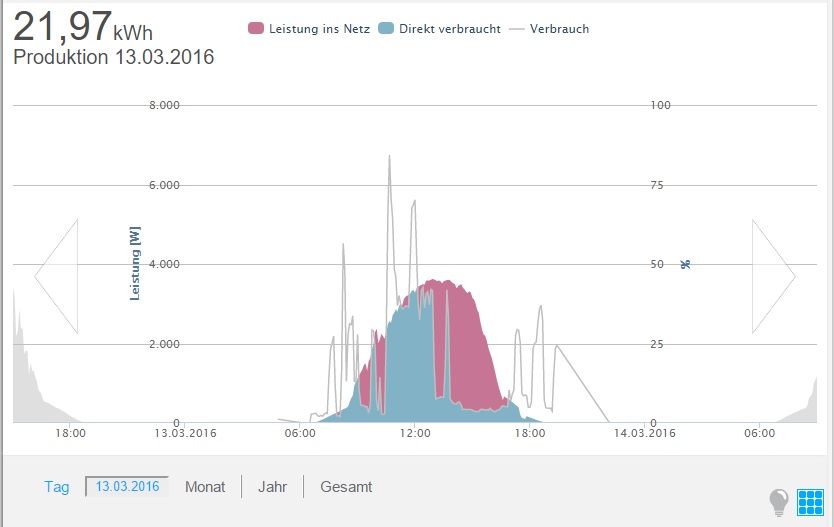Click the percent symbol on right axis
834x527 pixels.
[685, 265]
